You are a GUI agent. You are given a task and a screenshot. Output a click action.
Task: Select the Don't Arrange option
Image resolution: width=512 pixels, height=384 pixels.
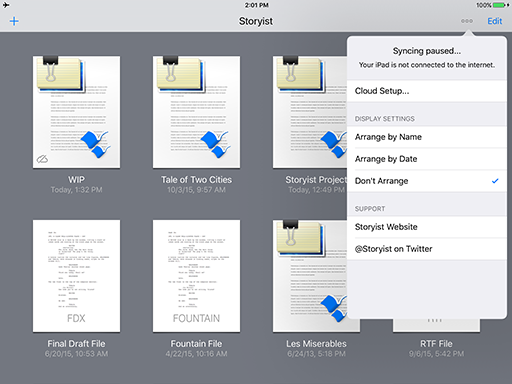(x=427, y=181)
